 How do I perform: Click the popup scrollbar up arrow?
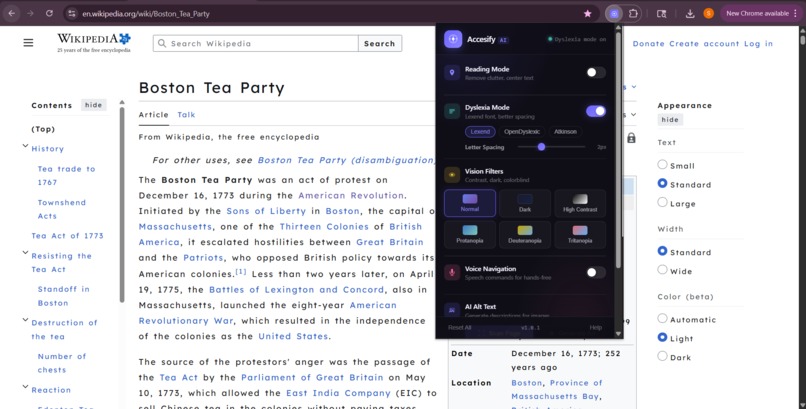(618, 28)
